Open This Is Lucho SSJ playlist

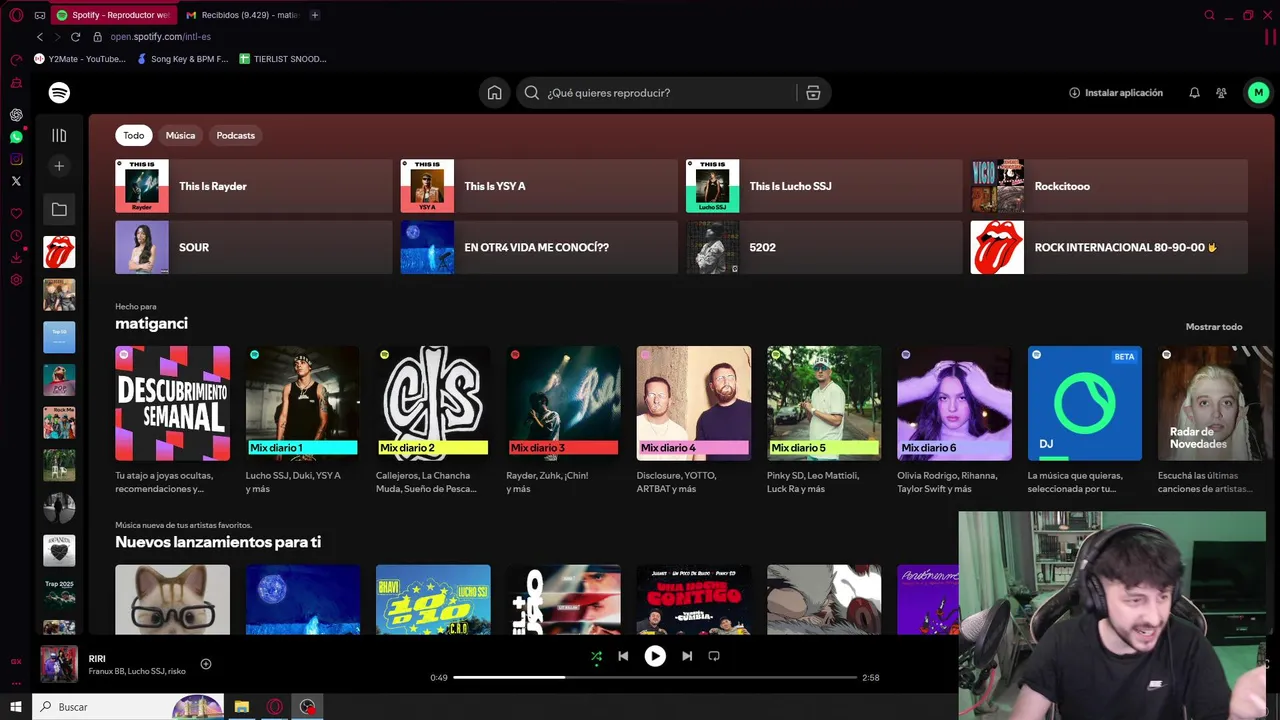pyautogui.click(x=824, y=186)
